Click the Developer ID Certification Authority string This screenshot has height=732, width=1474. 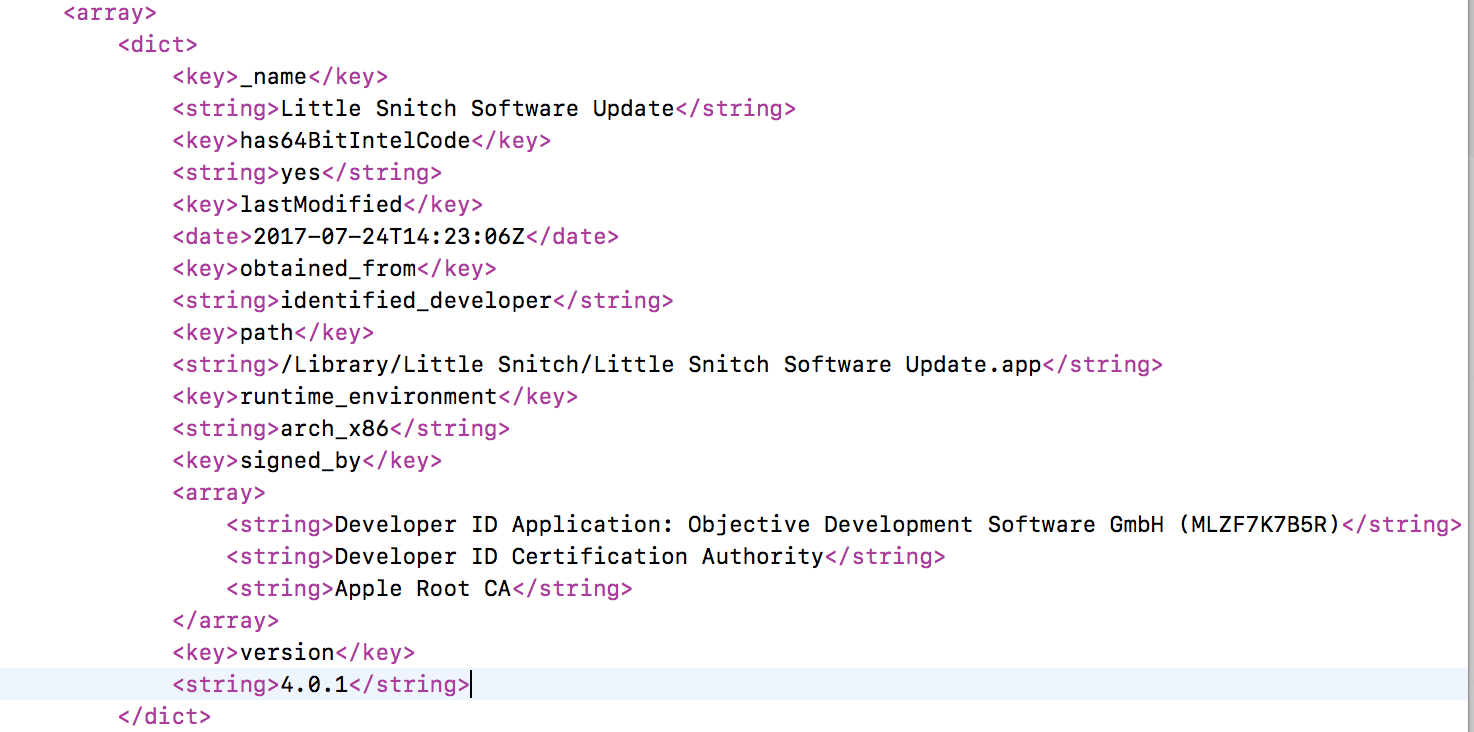579,557
